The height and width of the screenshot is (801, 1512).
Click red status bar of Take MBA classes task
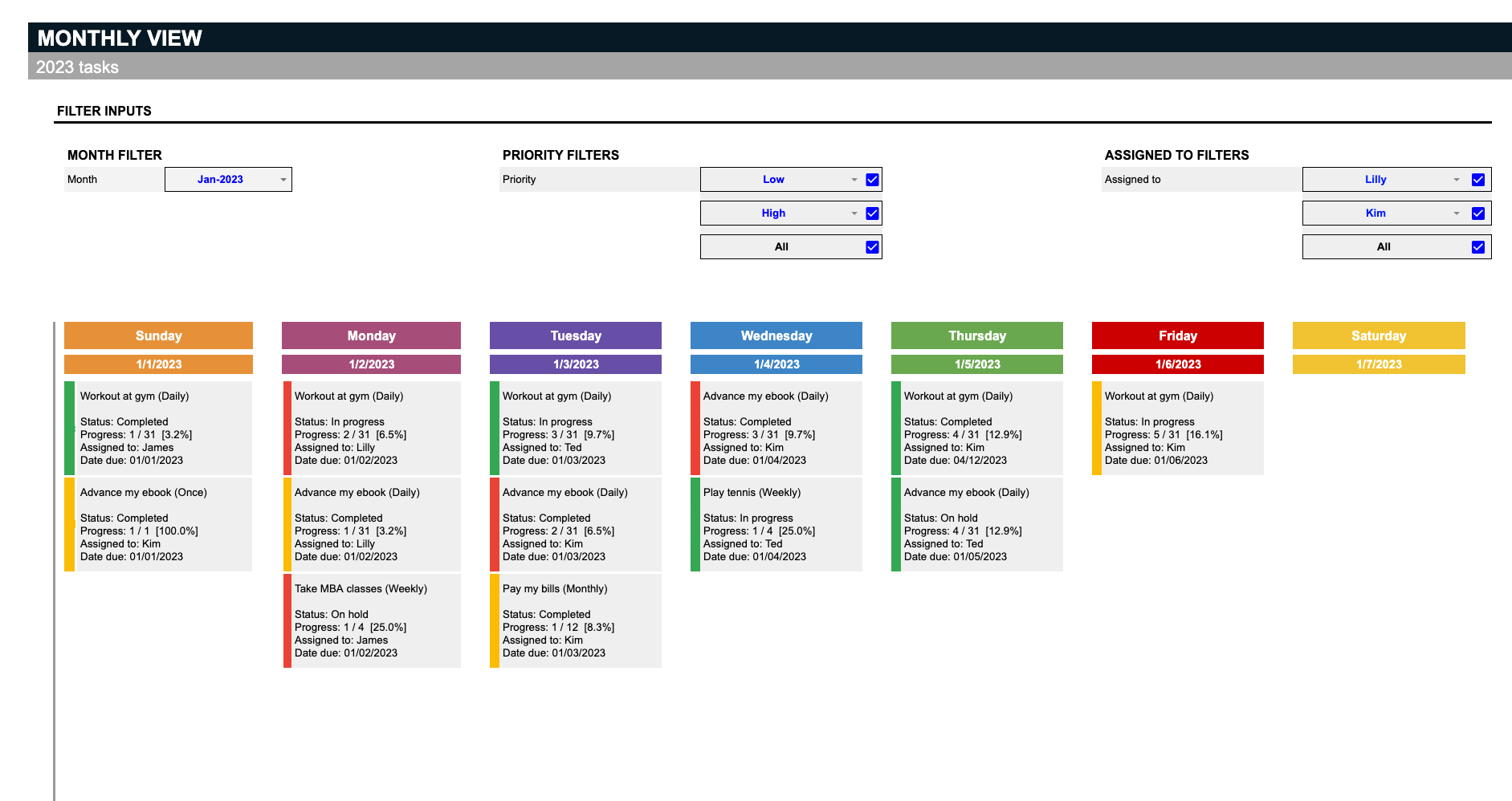287,620
